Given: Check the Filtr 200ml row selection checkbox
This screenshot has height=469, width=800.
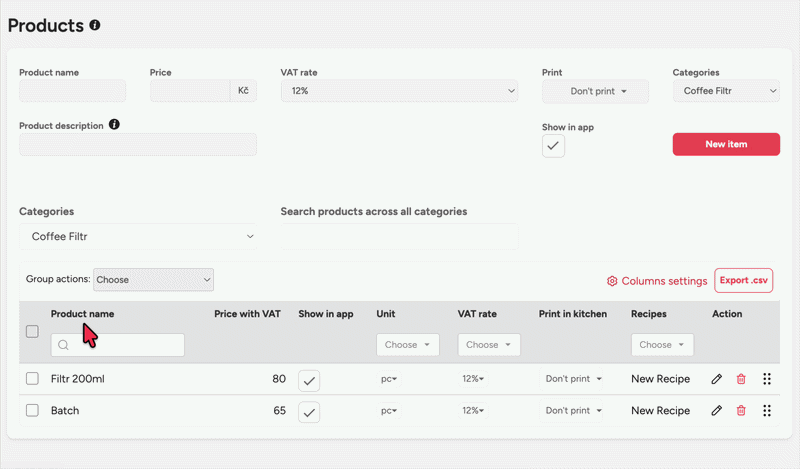Looking at the screenshot, I should coord(32,379).
